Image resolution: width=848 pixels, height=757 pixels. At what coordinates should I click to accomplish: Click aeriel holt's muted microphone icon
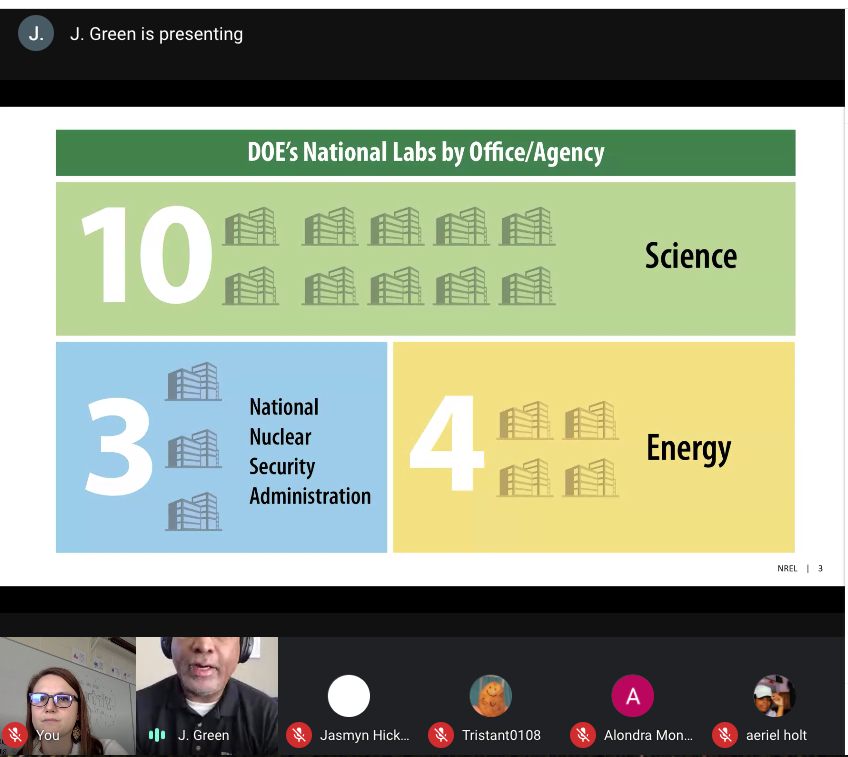(725, 735)
